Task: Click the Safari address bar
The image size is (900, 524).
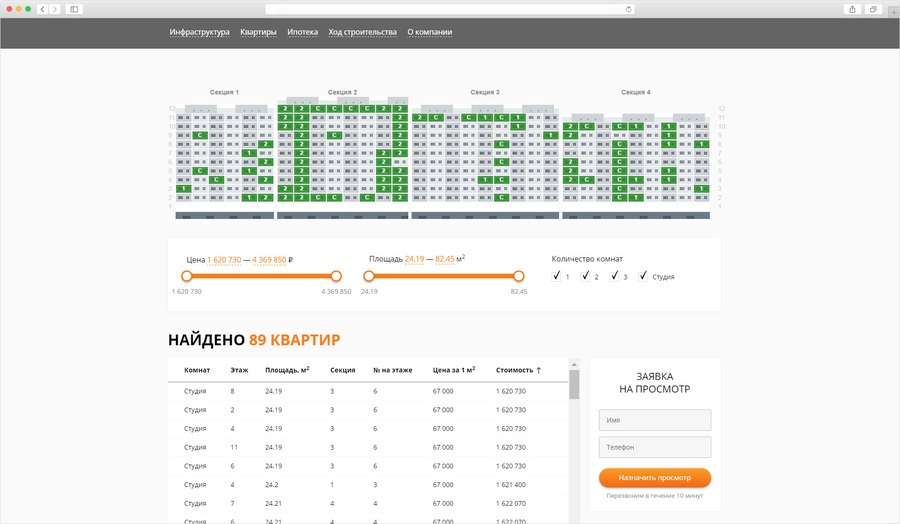Action: pos(449,9)
